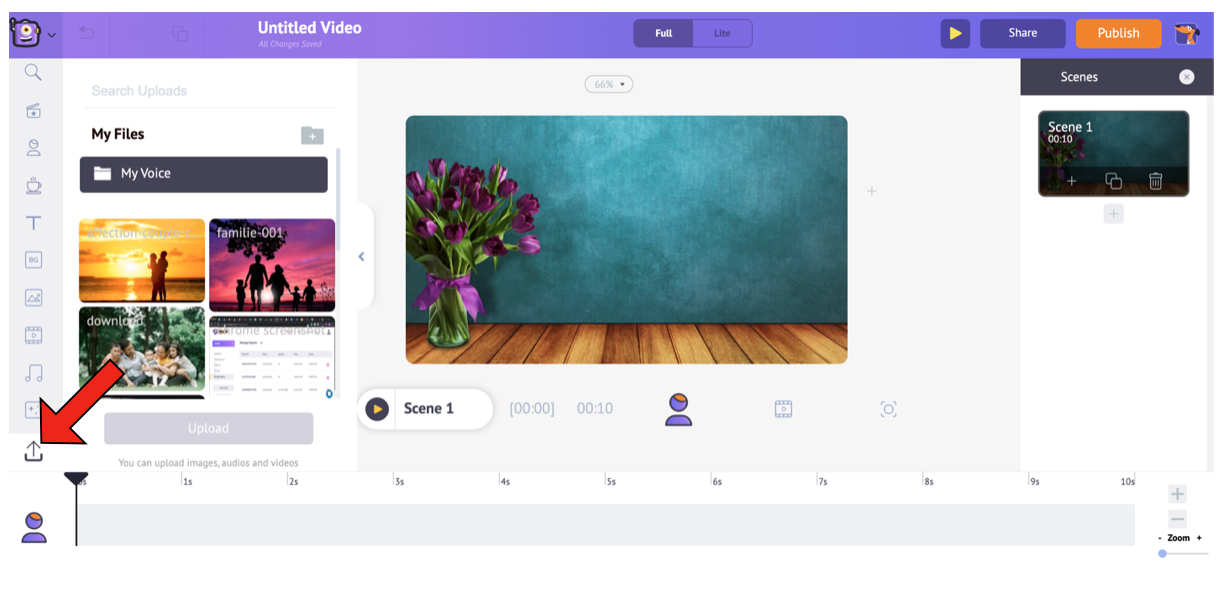Open the Upload section in sidebar
The height and width of the screenshot is (590, 1228).
33,452
